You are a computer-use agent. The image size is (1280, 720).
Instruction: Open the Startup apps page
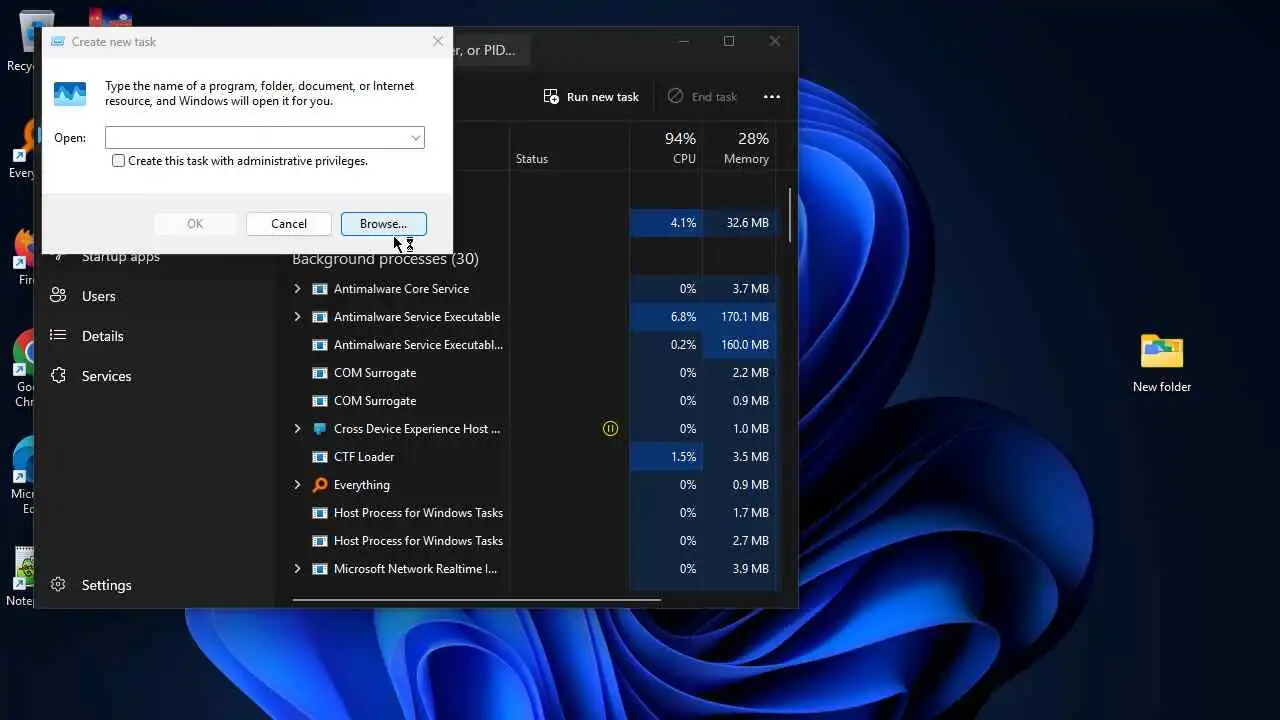[121, 257]
